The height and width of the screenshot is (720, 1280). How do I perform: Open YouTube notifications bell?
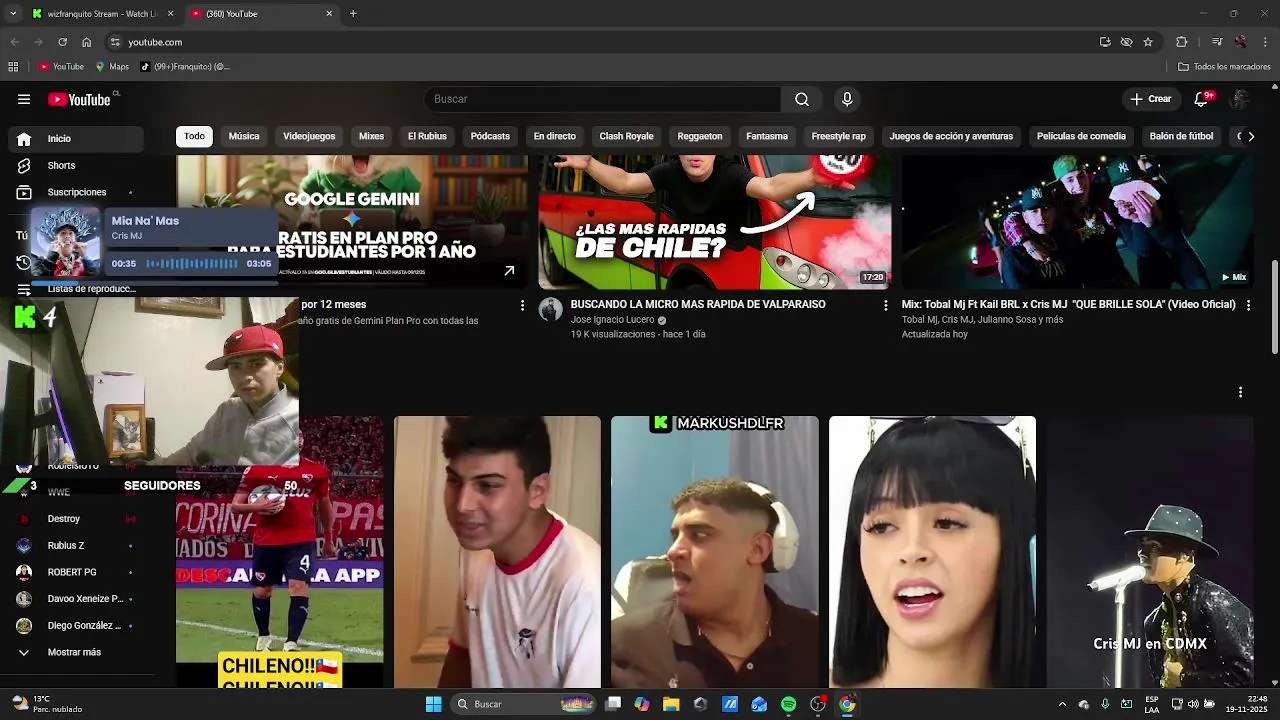click(x=1202, y=99)
